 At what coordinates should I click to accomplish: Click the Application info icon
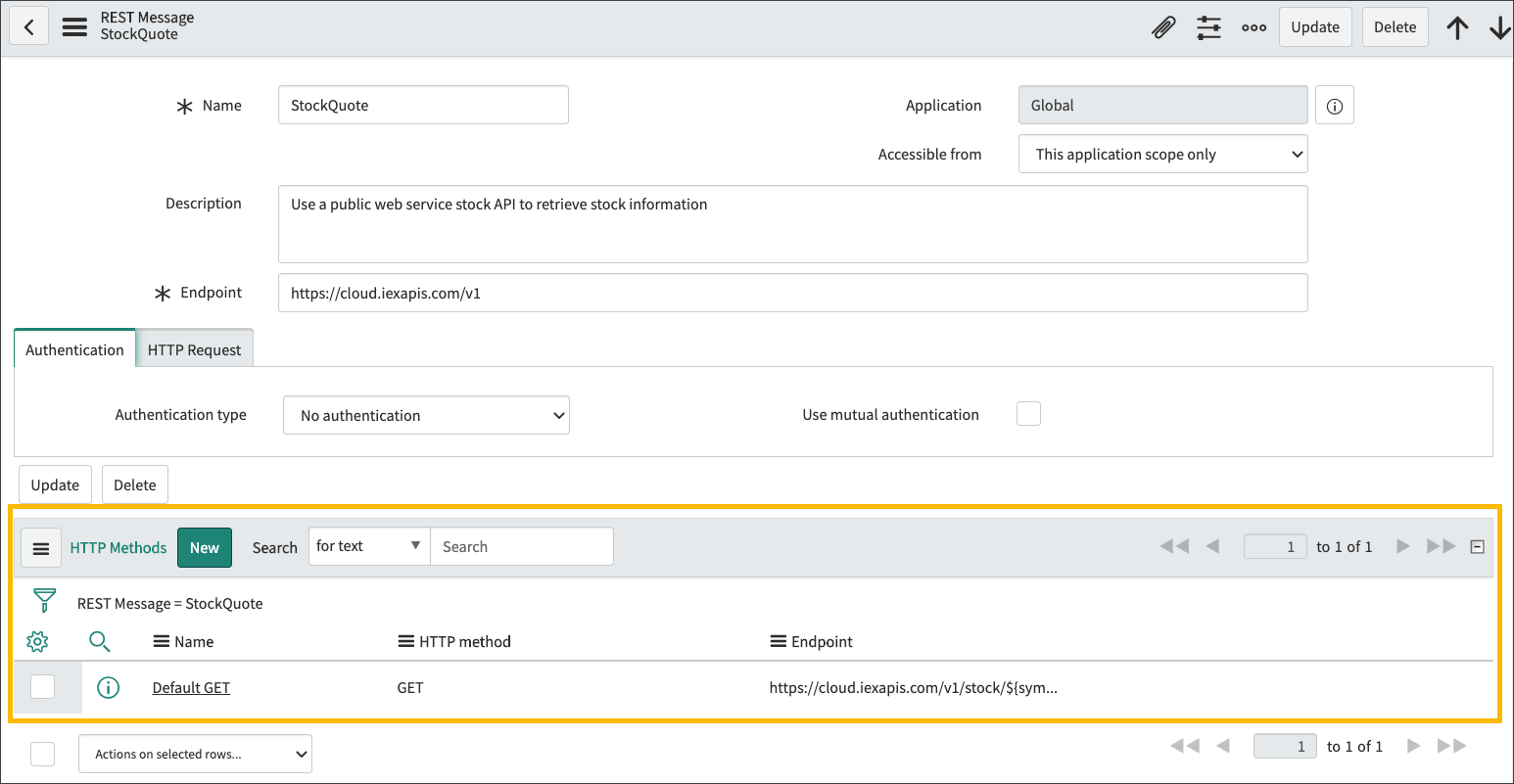[1334, 106]
